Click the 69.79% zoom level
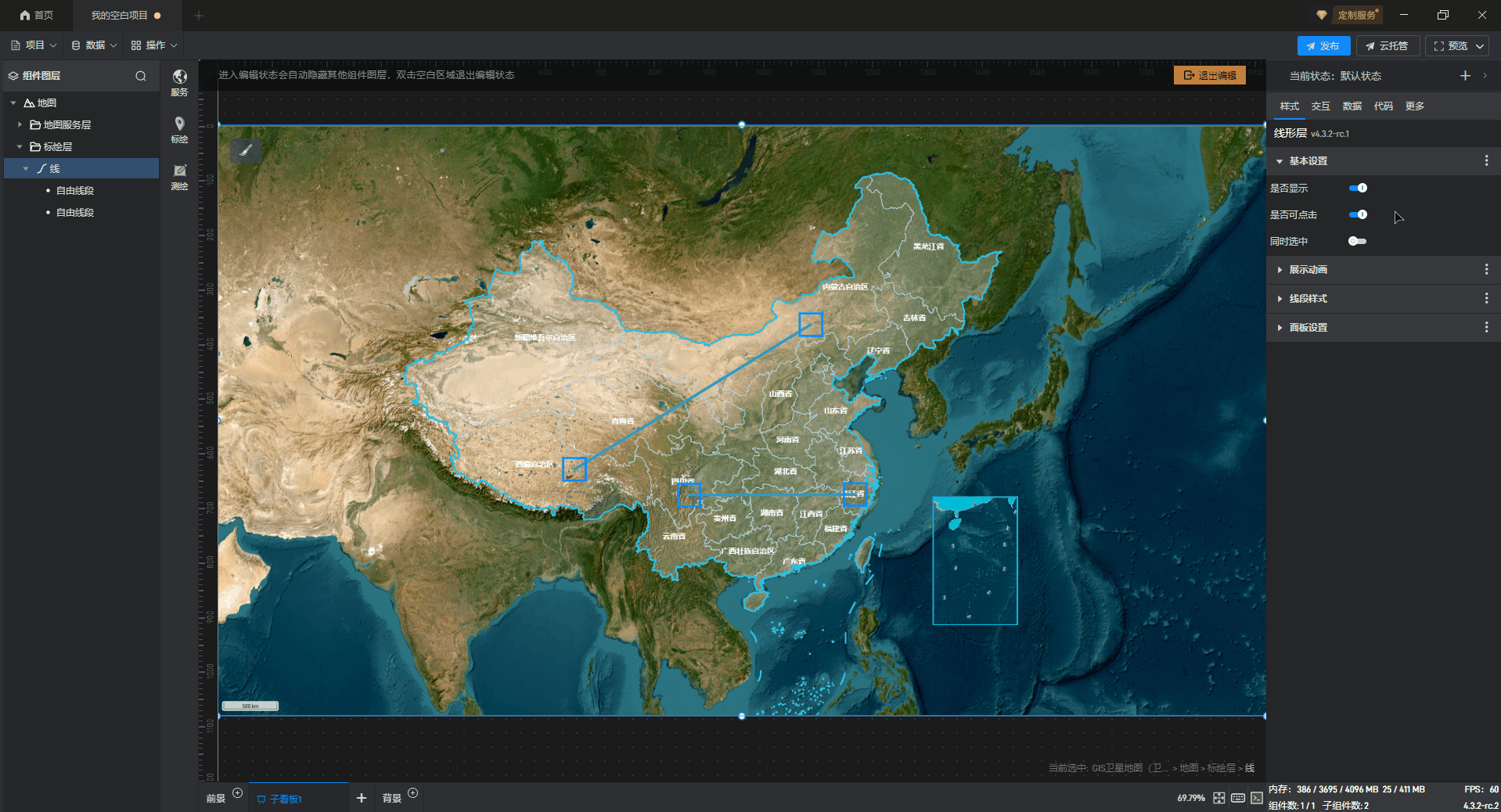The width and height of the screenshot is (1501, 812). tap(1191, 798)
